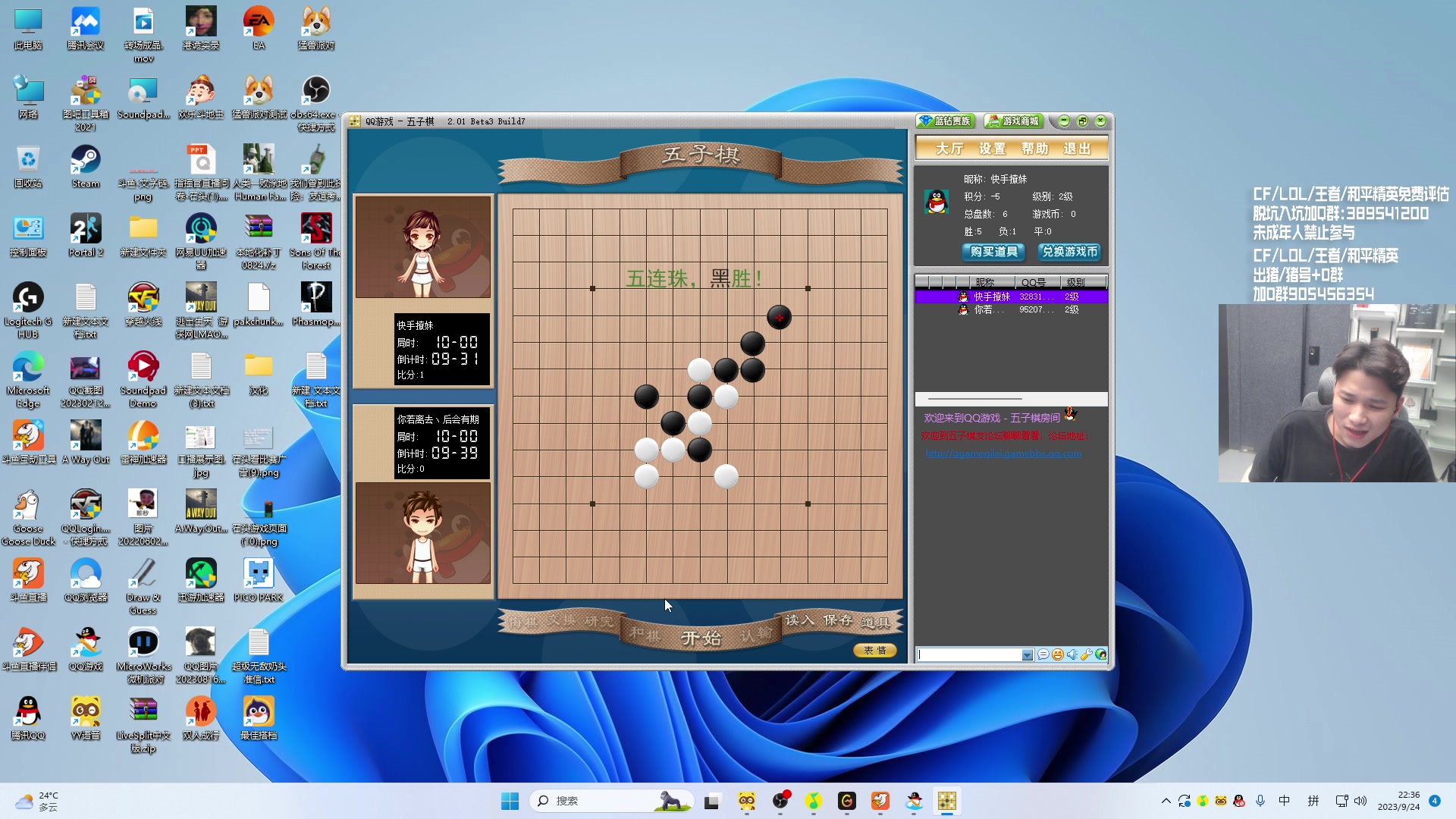The image size is (1456, 819).
Task: Open the forum hyperlink in chat area
Action: pos(1003,453)
